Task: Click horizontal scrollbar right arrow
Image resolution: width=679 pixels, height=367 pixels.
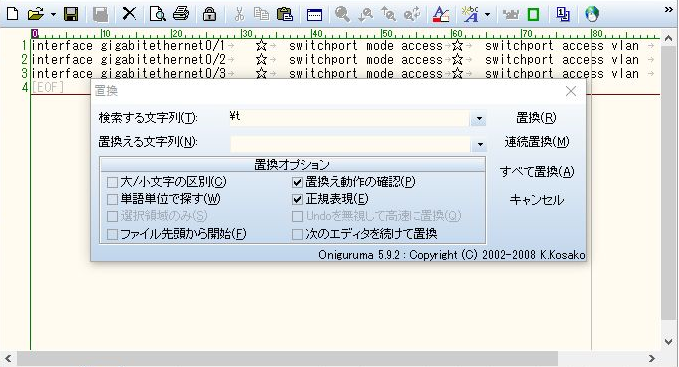Action: point(652,358)
